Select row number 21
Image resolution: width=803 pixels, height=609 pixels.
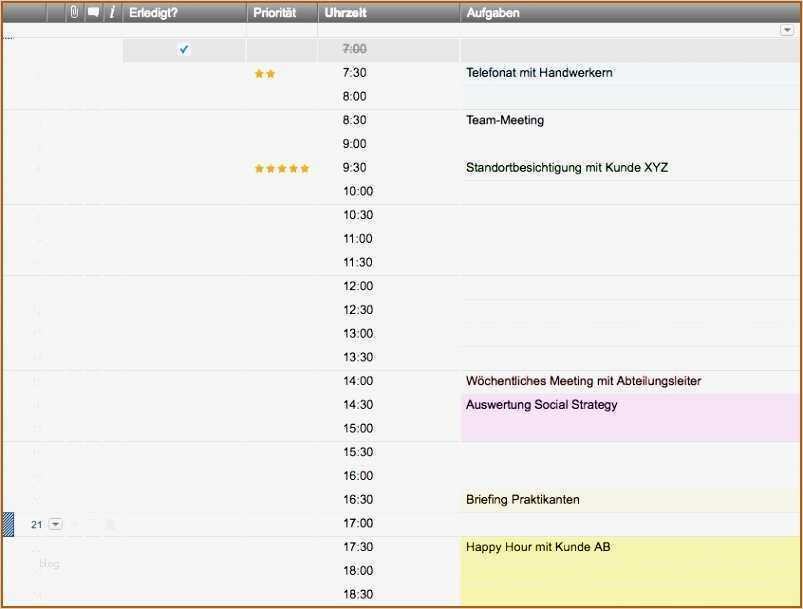coord(36,524)
